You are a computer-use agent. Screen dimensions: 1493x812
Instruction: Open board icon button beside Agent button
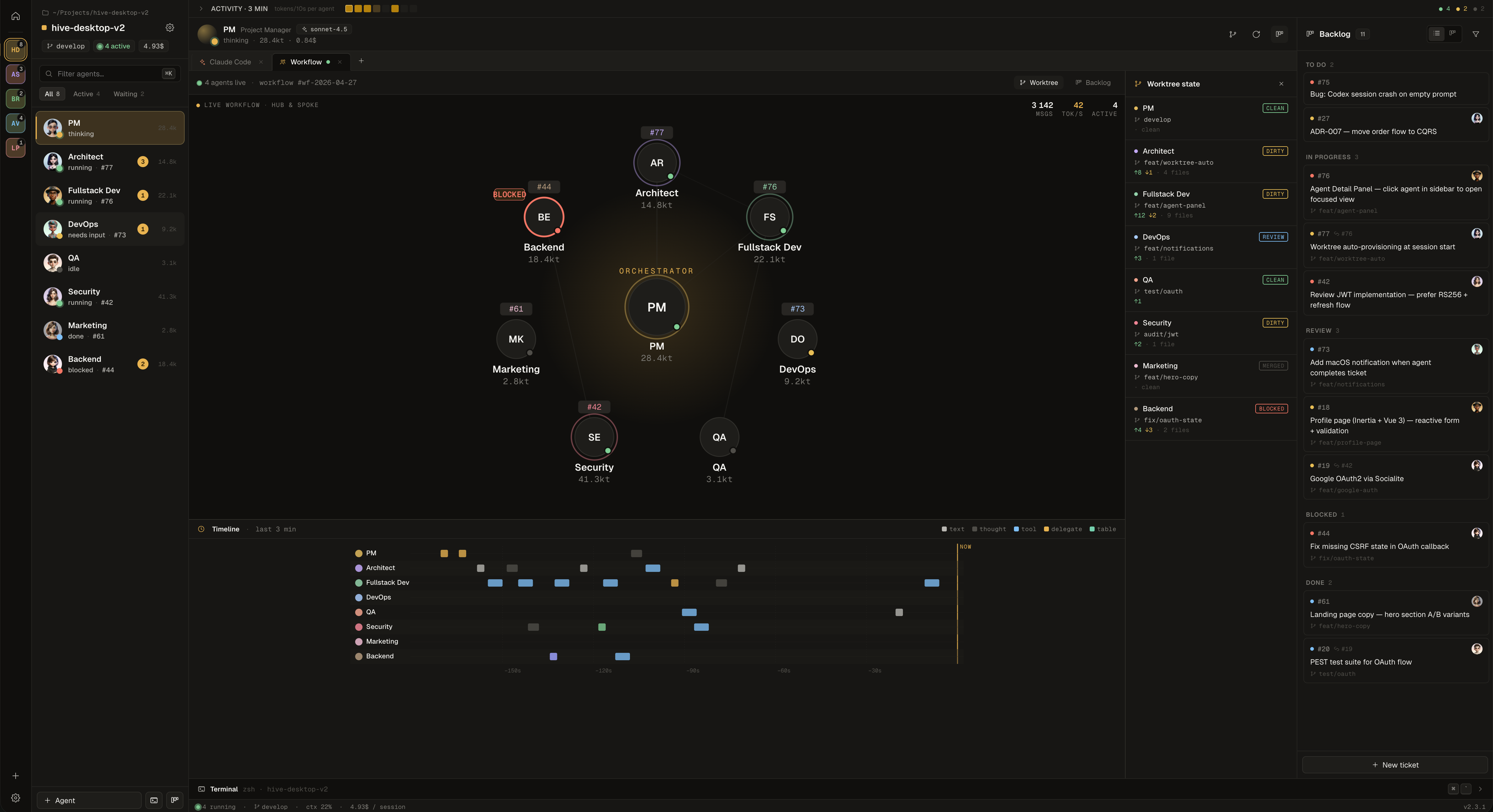click(175, 800)
